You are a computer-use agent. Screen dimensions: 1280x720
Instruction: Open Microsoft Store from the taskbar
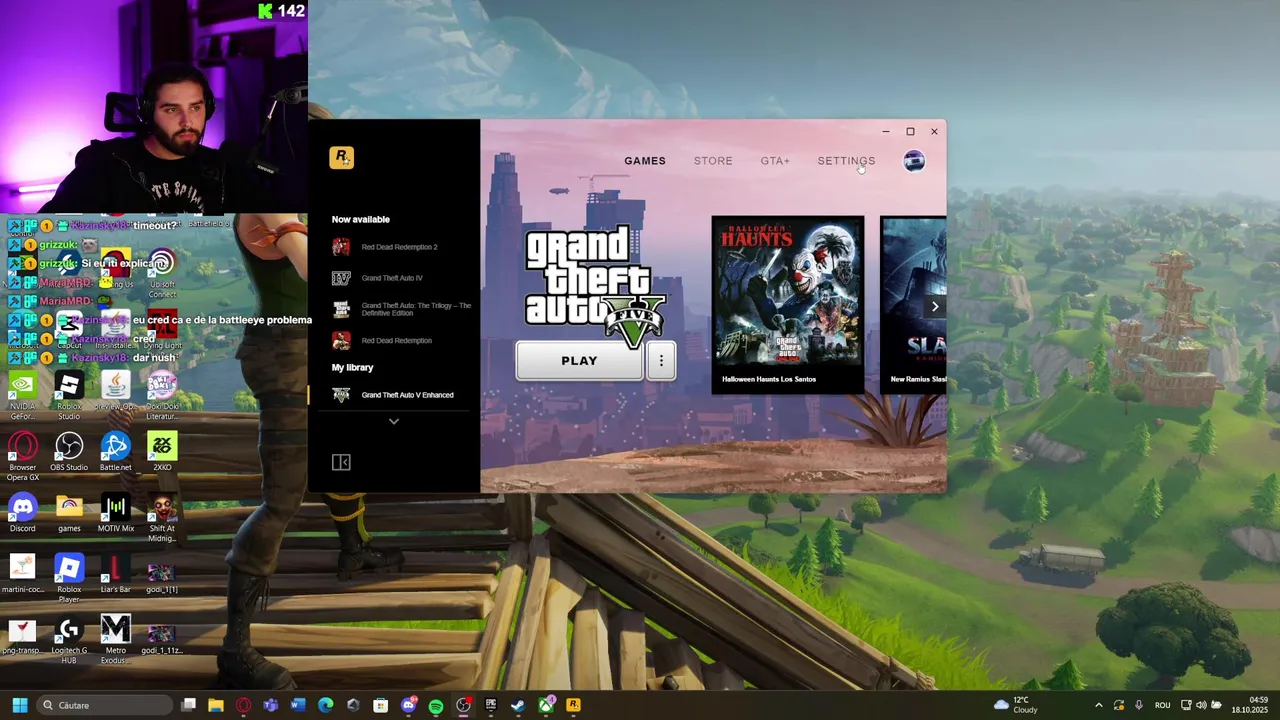pyautogui.click(x=380, y=705)
